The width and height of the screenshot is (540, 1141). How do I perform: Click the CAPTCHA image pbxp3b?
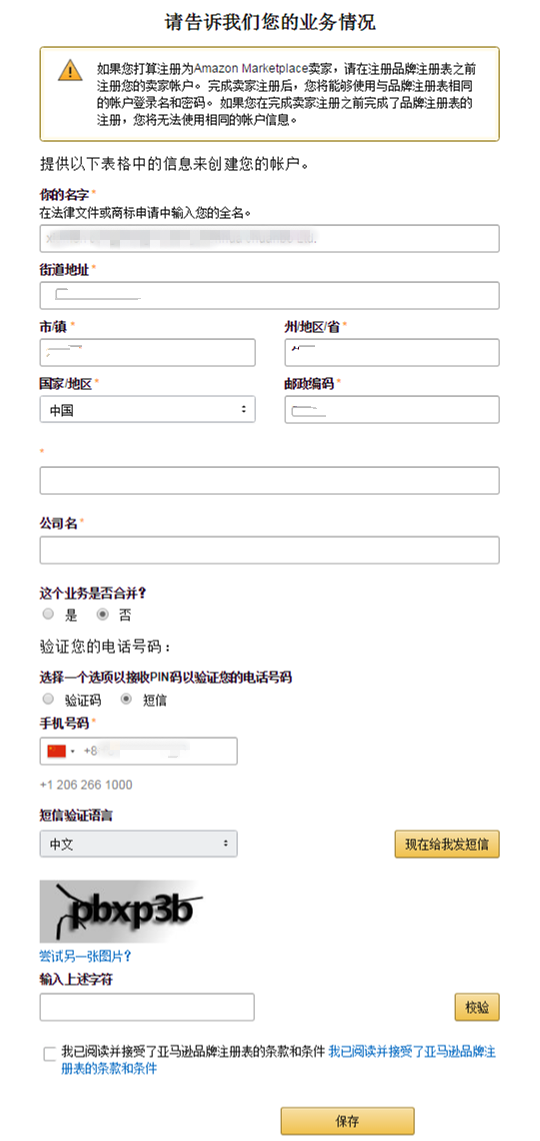pyautogui.click(x=122, y=911)
